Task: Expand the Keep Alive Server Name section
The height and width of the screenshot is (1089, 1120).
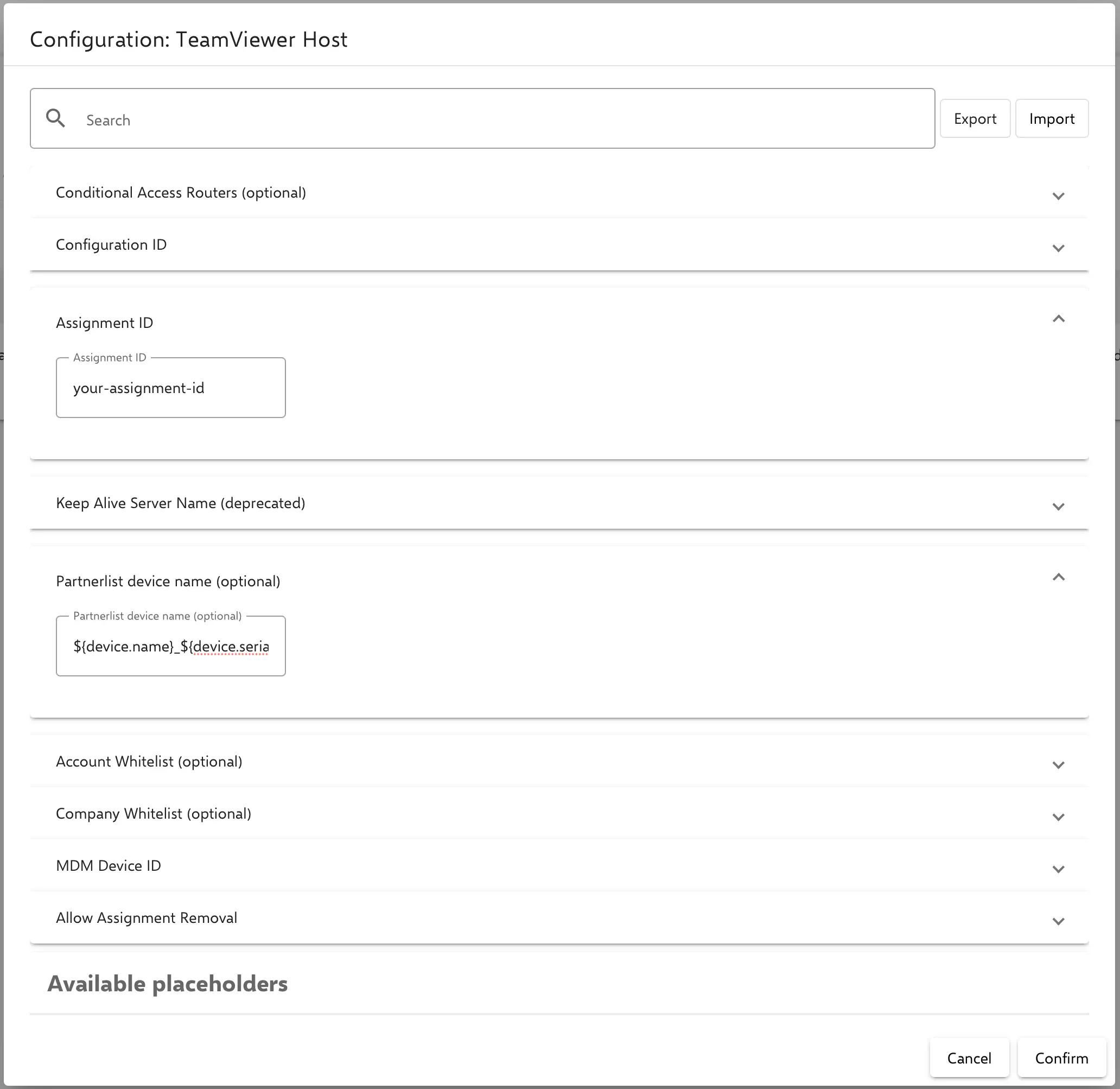Action: pos(1058,506)
